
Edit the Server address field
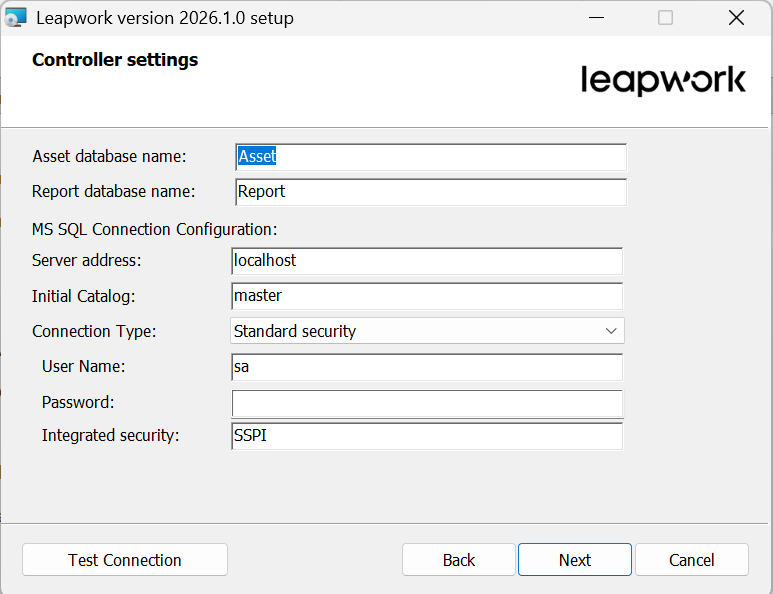(427, 261)
